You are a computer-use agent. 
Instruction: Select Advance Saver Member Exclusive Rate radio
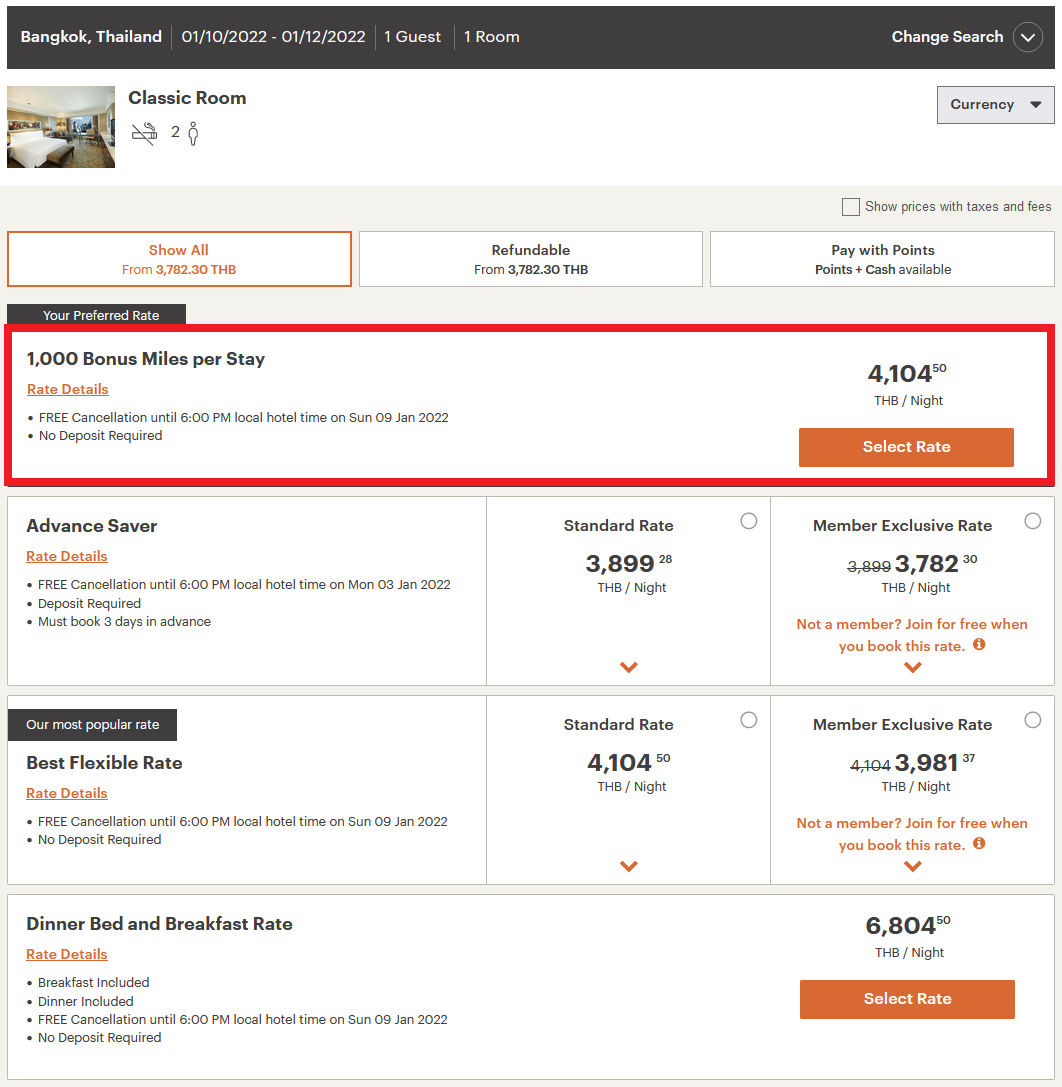pyautogui.click(x=1033, y=521)
